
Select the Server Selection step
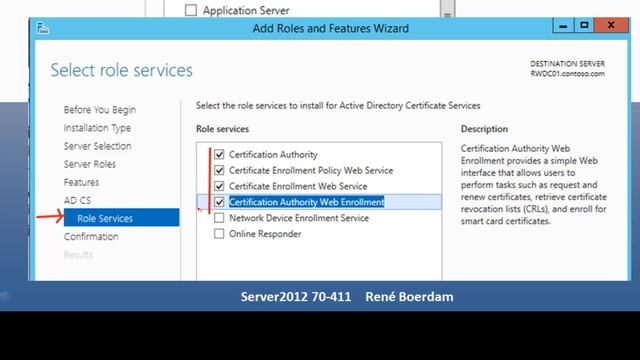pyautogui.click(x=98, y=146)
